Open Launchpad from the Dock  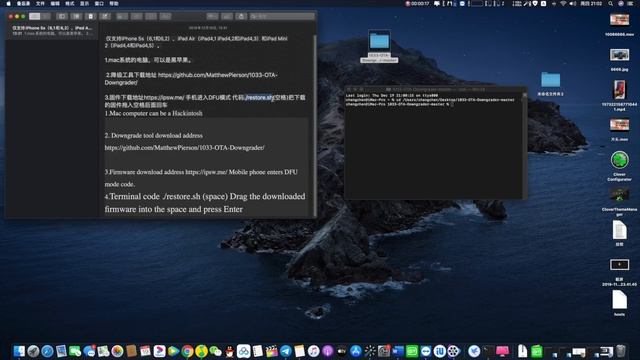[x=33, y=351]
